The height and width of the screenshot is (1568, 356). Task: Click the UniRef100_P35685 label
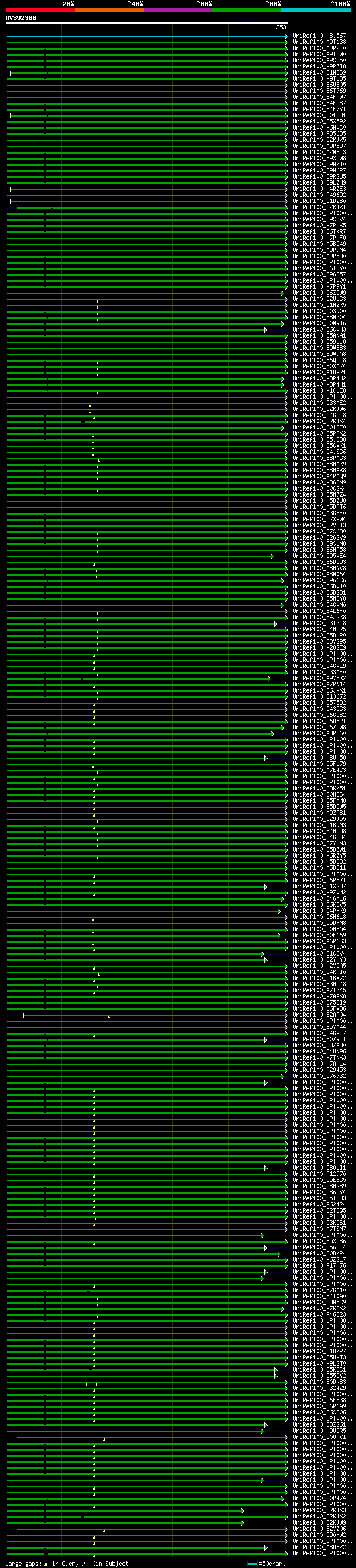[x=319, y=134]
